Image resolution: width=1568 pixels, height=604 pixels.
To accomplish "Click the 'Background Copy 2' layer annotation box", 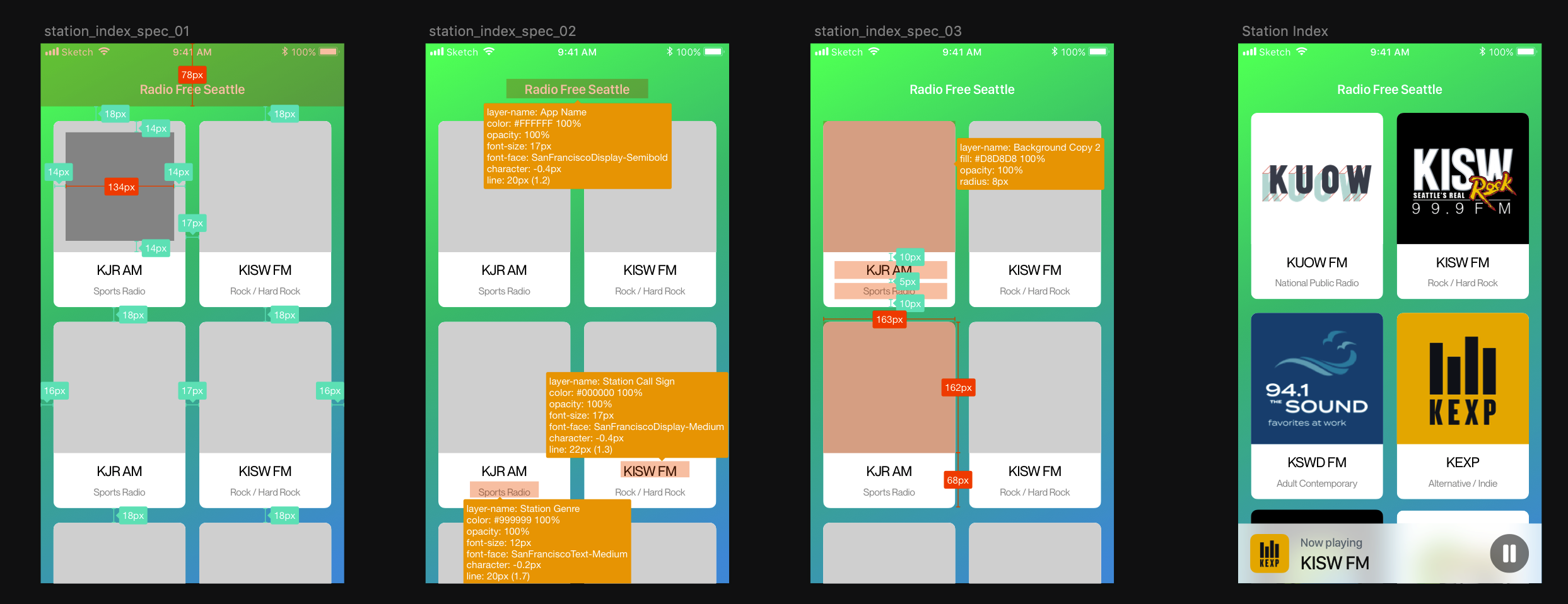I will click(1030, 164).
